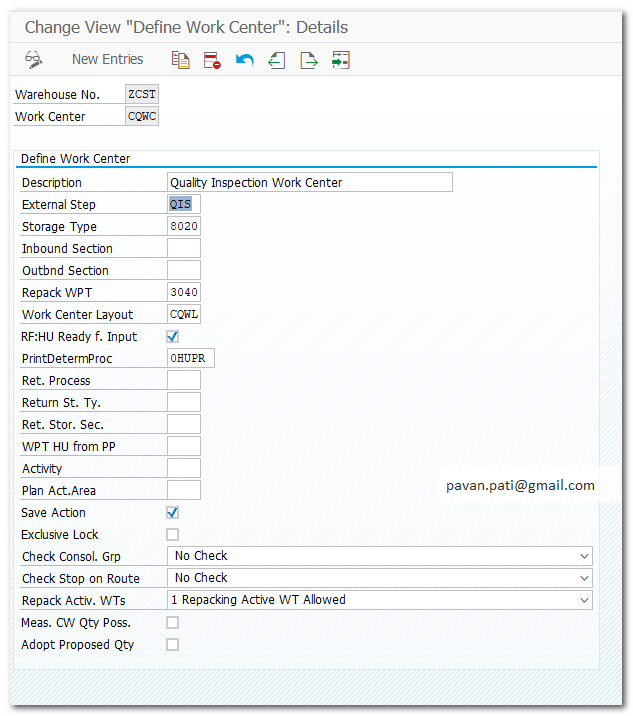Tick the Adopt Proposed Qty checkbox
The height and width of the screenshot is (716, 633).
(x=173, y=645)
